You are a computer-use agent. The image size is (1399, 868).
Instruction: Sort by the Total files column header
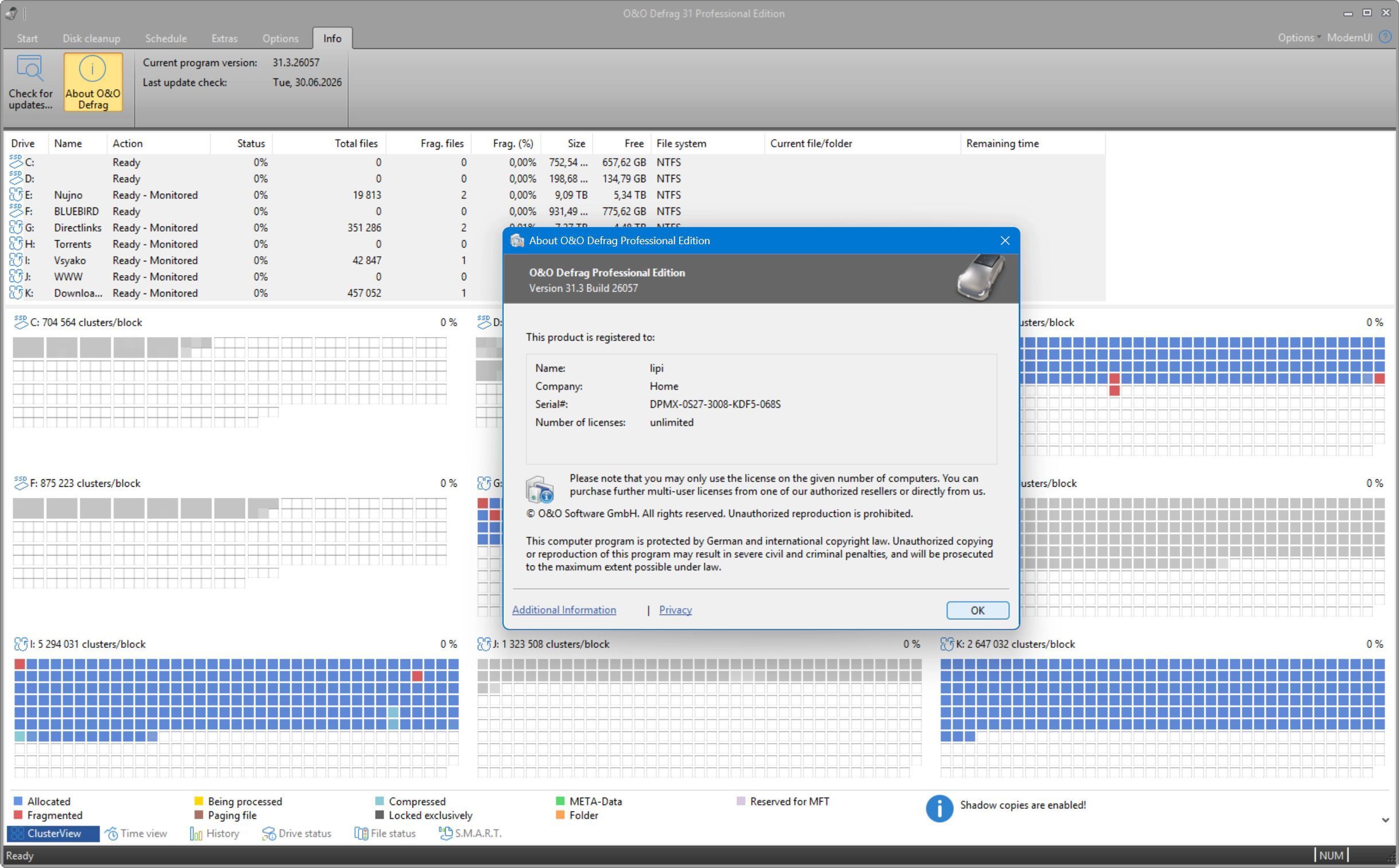[329, 143]
